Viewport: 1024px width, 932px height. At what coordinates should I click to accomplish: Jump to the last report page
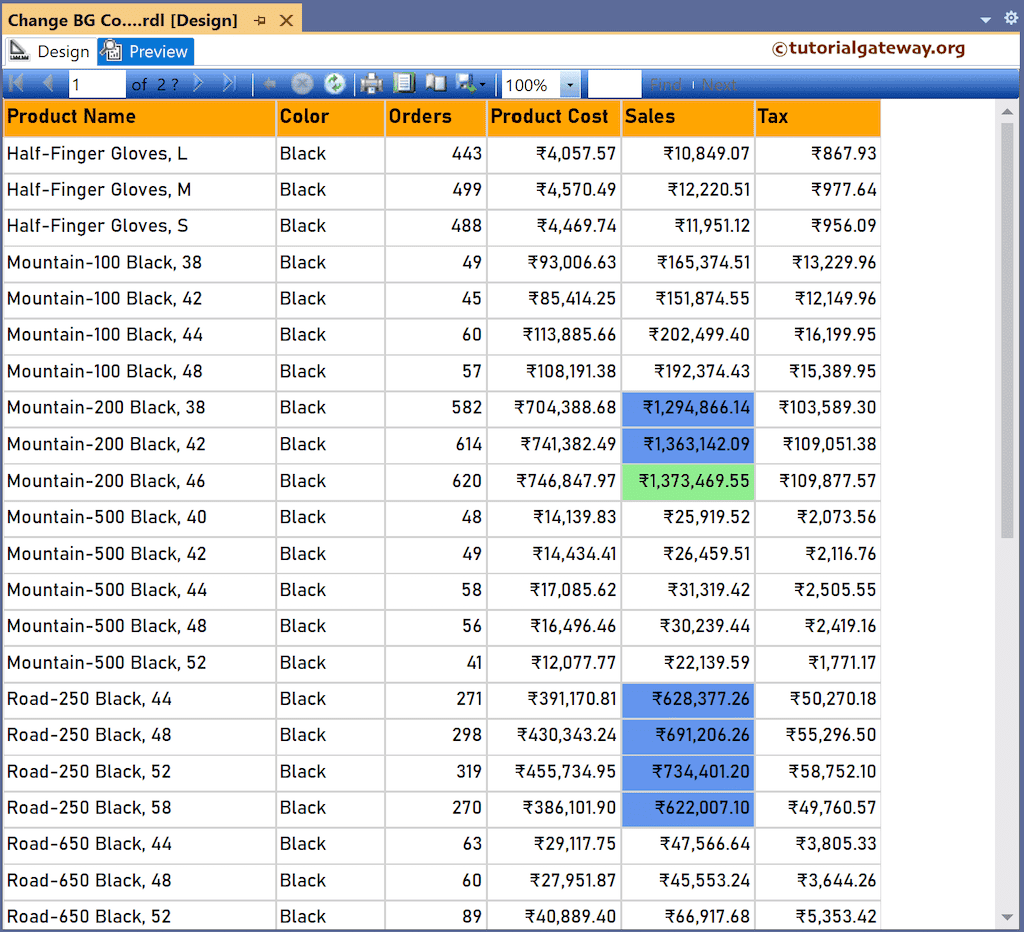coord(229,84)
